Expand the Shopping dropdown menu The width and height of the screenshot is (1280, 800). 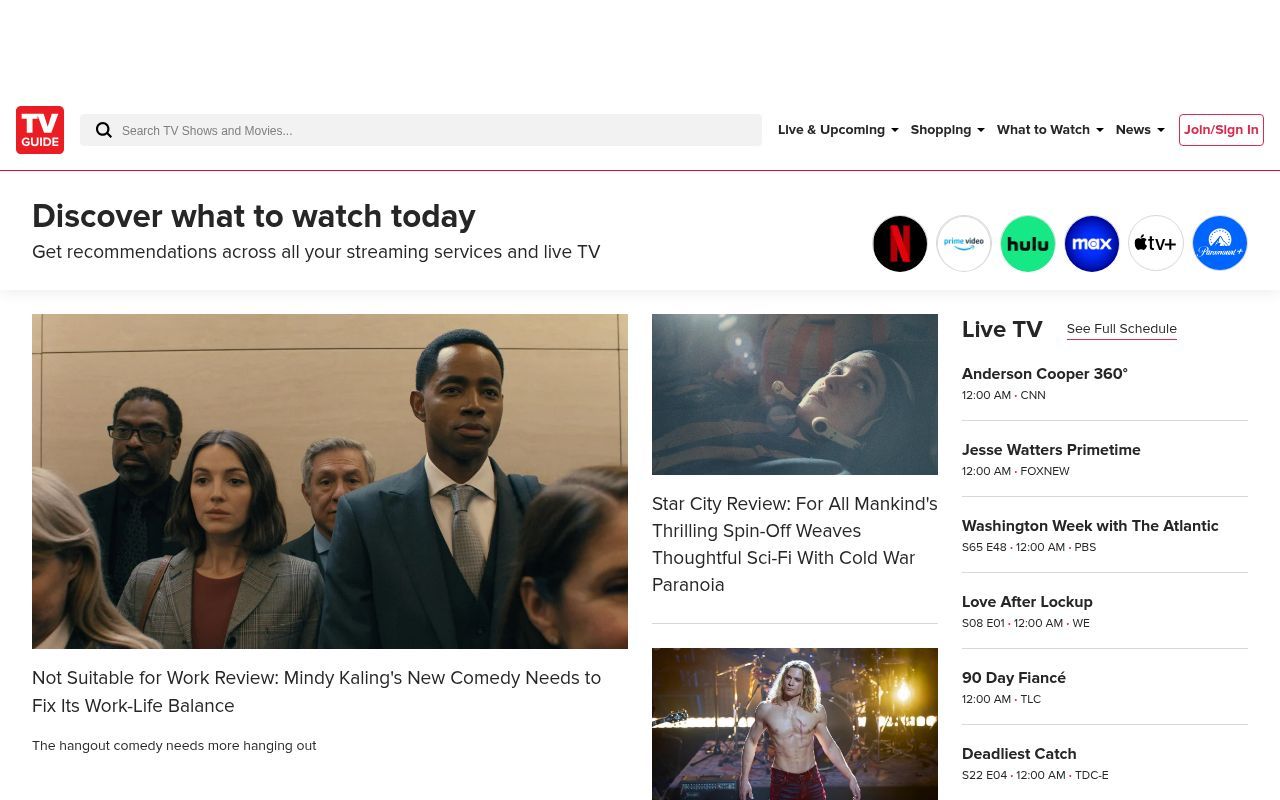tap(947, 130)
